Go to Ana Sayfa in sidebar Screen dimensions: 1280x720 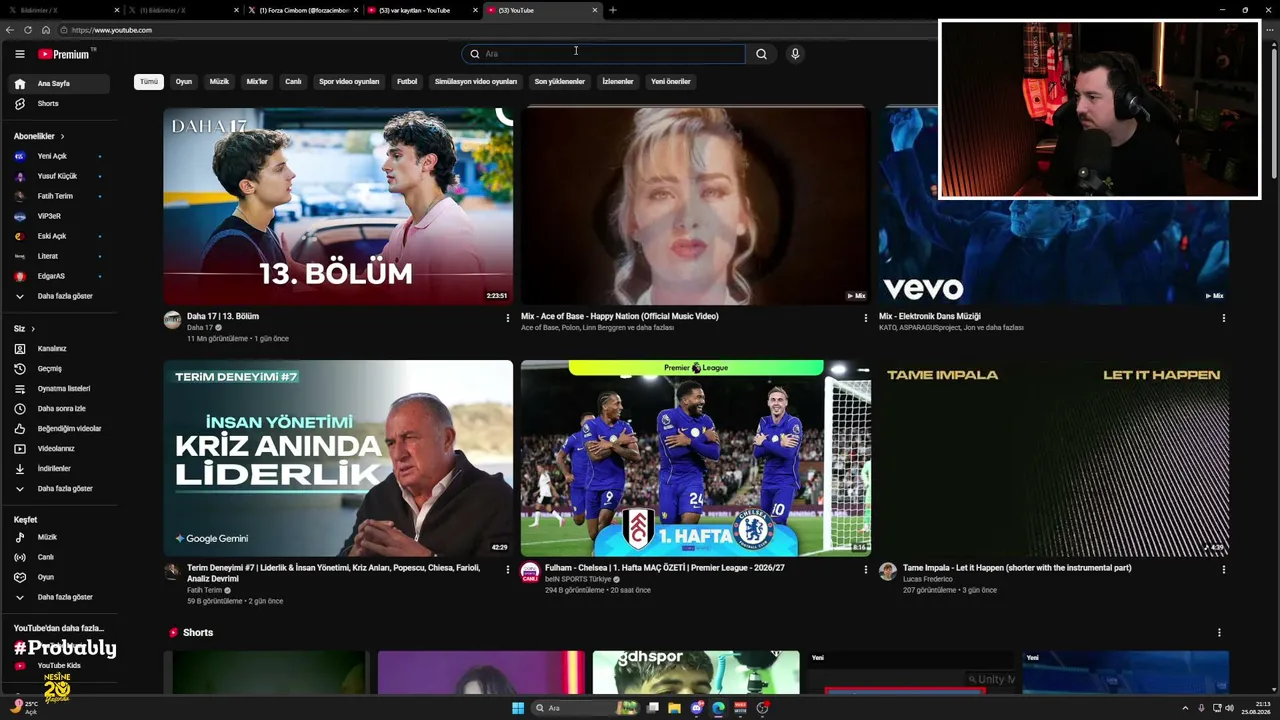(61, 84)
